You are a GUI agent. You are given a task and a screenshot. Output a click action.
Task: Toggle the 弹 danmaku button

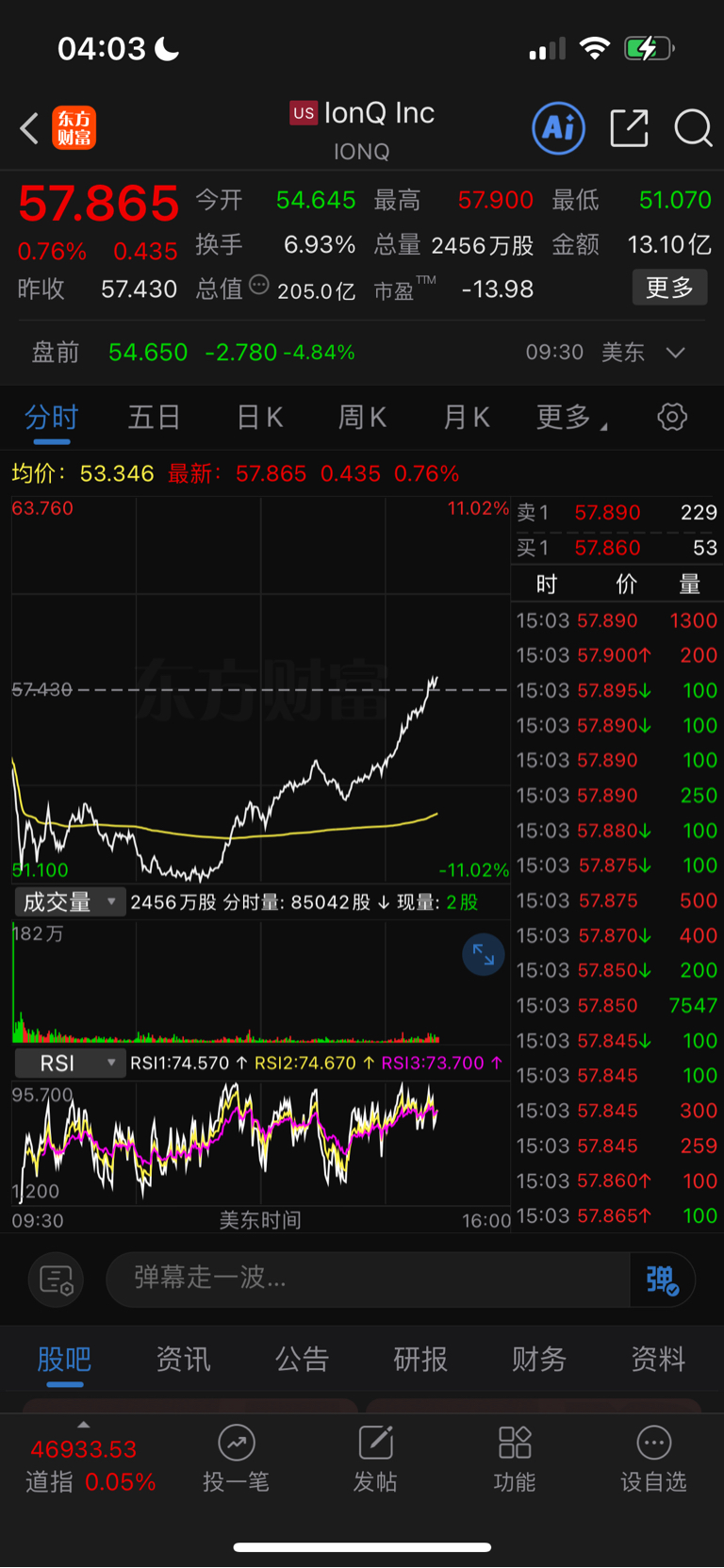pyautogui.click(x=662, y=1279)
